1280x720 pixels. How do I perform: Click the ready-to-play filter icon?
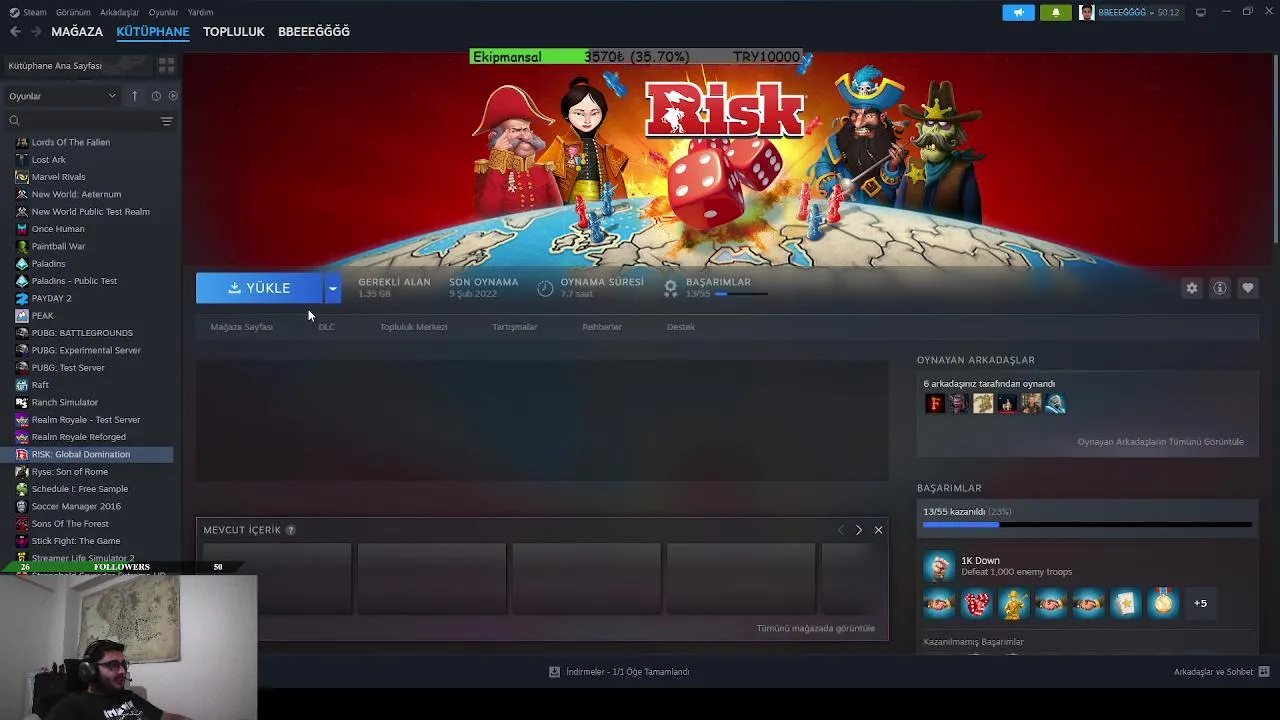tap(173, 96)
